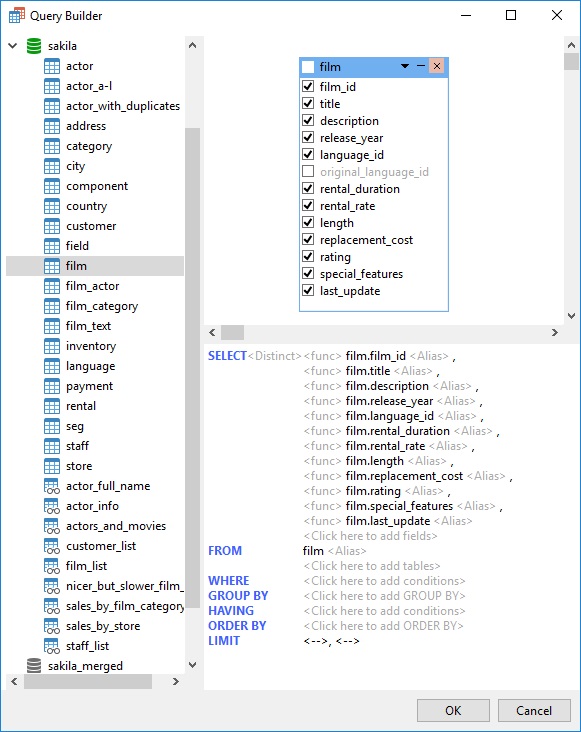Click the diagram horizontal scroll-left arrow
The height and width of the screenshot is (732, 581).
pyautogui.click(x=212, y=332)
